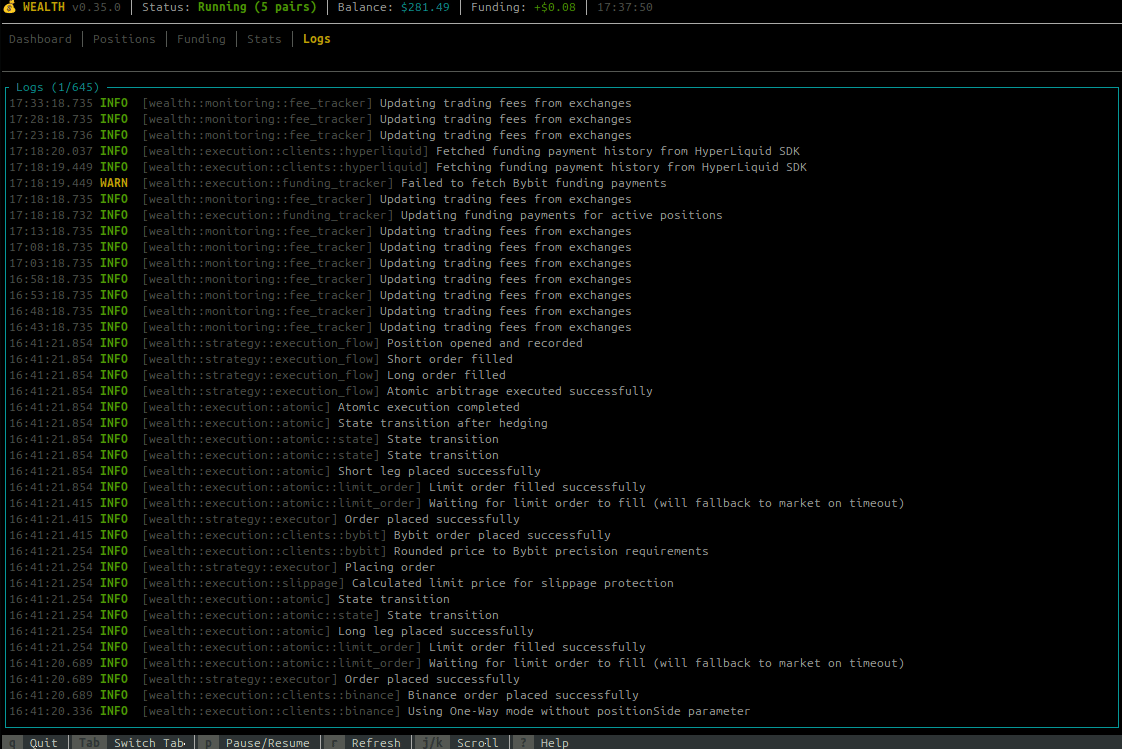Select the Stats tab
This screenshot has height=749, width=1122.
click(x=264, y=39)
